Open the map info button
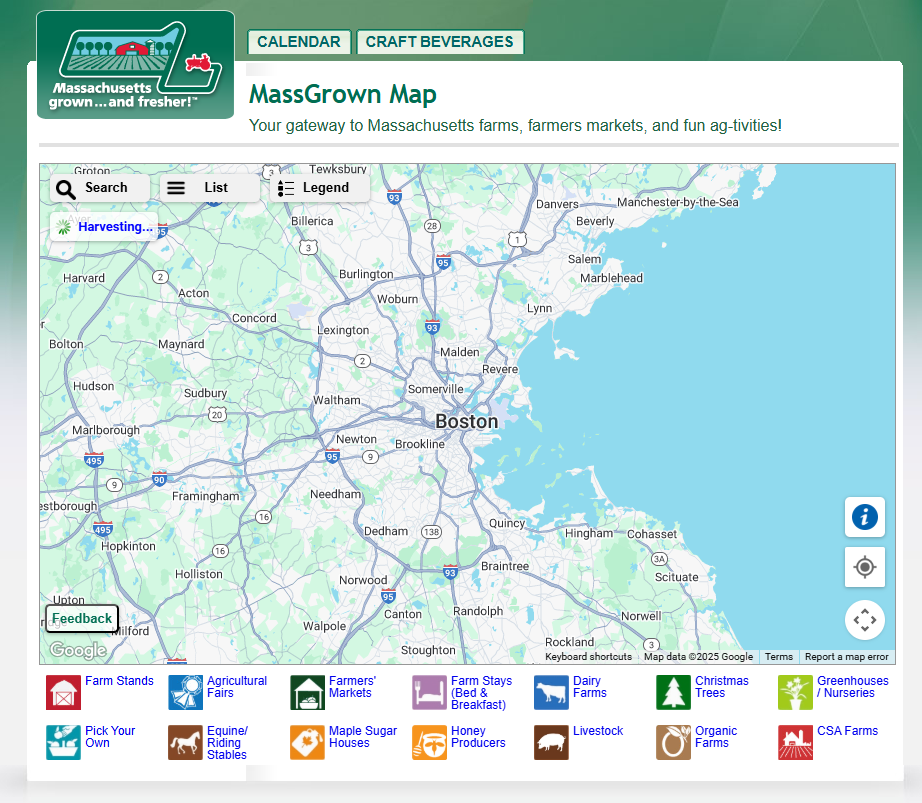Viewport: 922px width, 803px height. [865, 517]
